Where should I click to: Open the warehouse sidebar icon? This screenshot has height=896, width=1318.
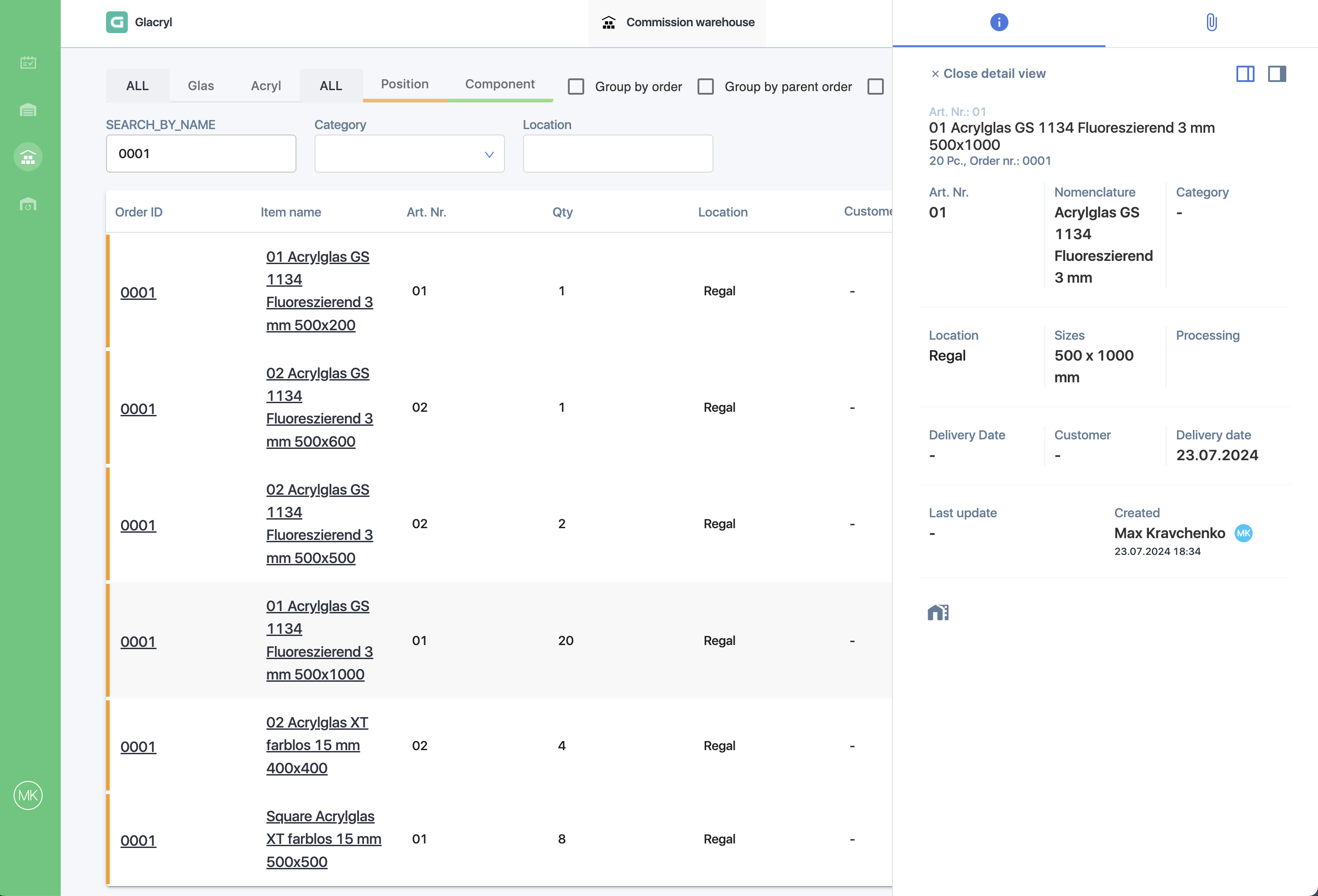pos(28,109)
